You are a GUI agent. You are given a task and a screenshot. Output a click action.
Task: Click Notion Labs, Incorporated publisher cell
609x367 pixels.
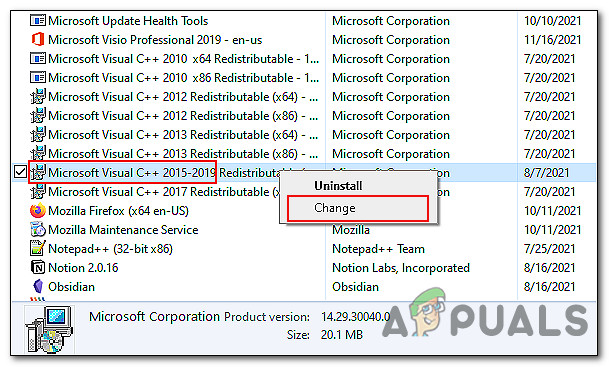(401, 268)
